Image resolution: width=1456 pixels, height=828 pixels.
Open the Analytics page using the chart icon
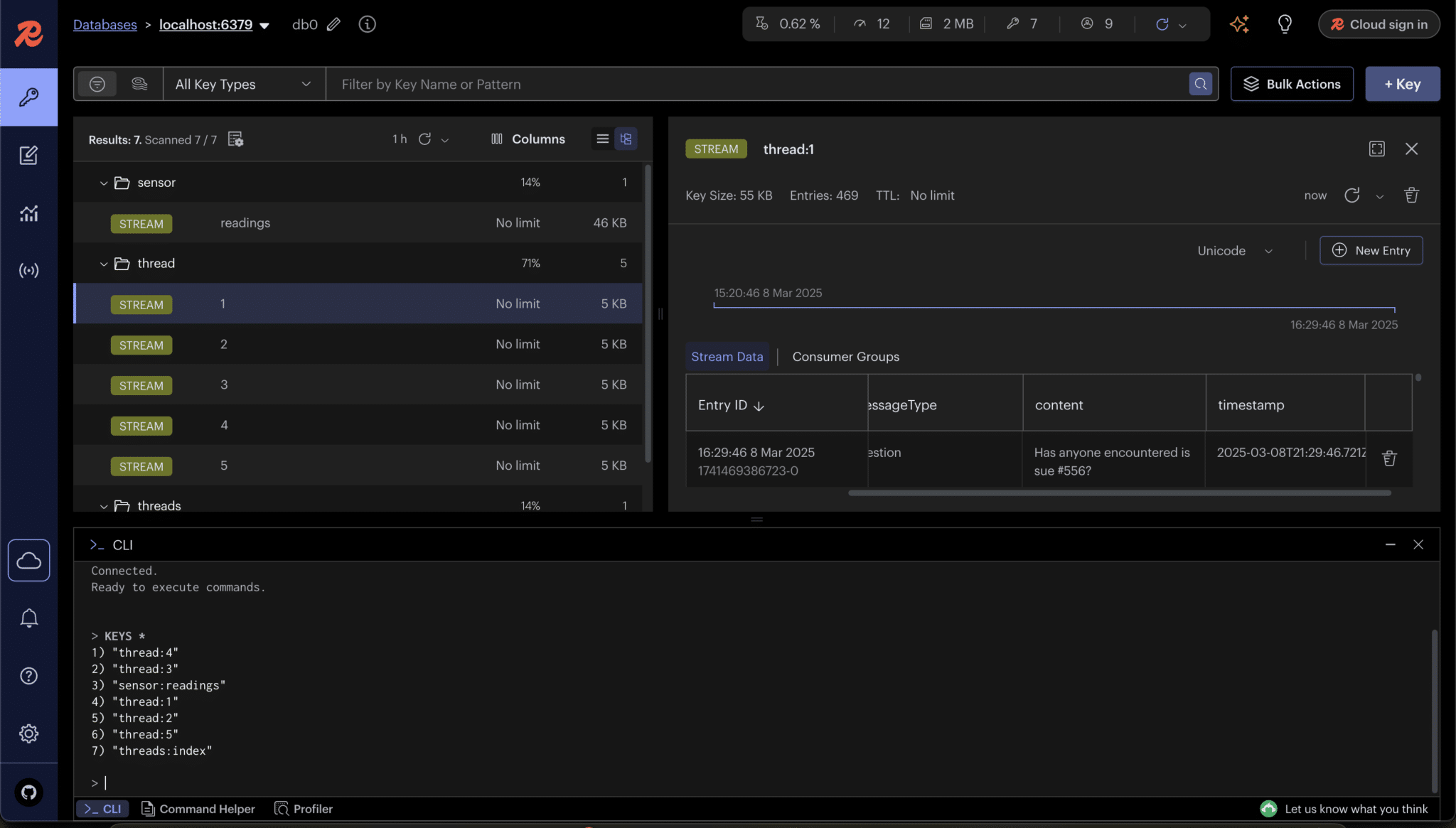click(29, 213)
